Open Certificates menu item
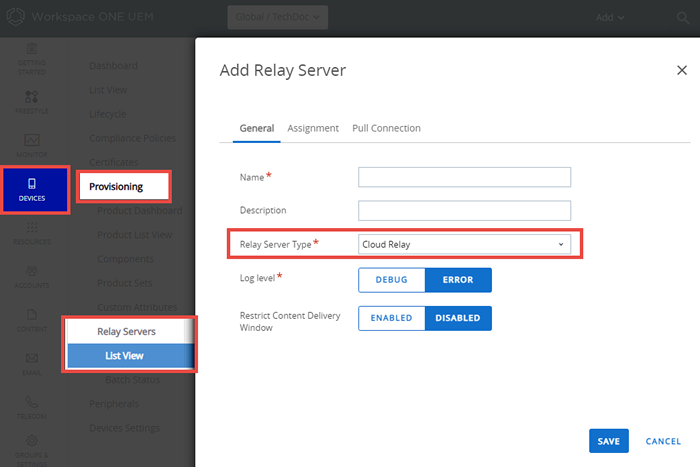 tap(114, 163)
